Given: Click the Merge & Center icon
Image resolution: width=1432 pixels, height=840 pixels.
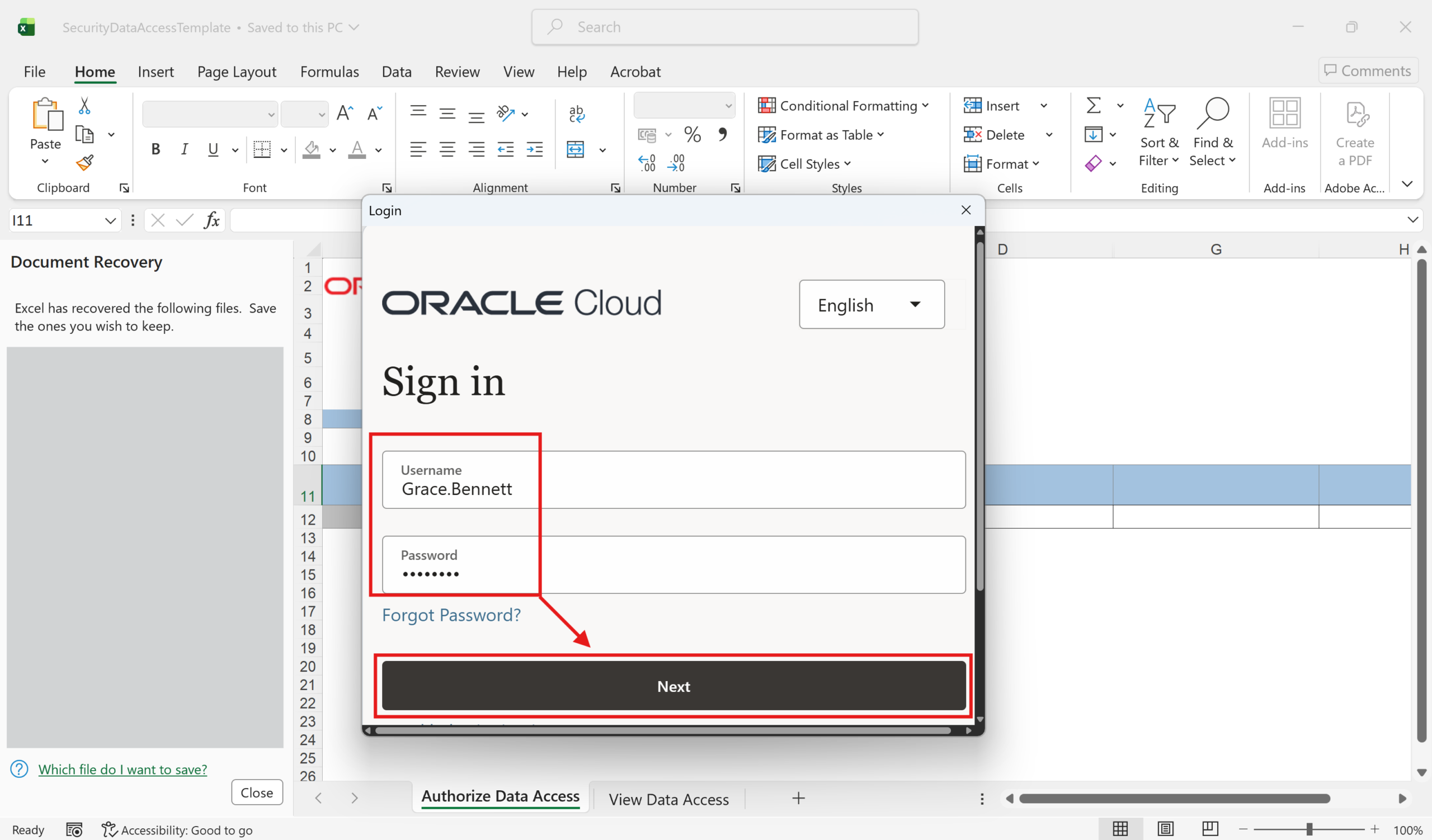Looking at the screenshot, I should [576, 149].
